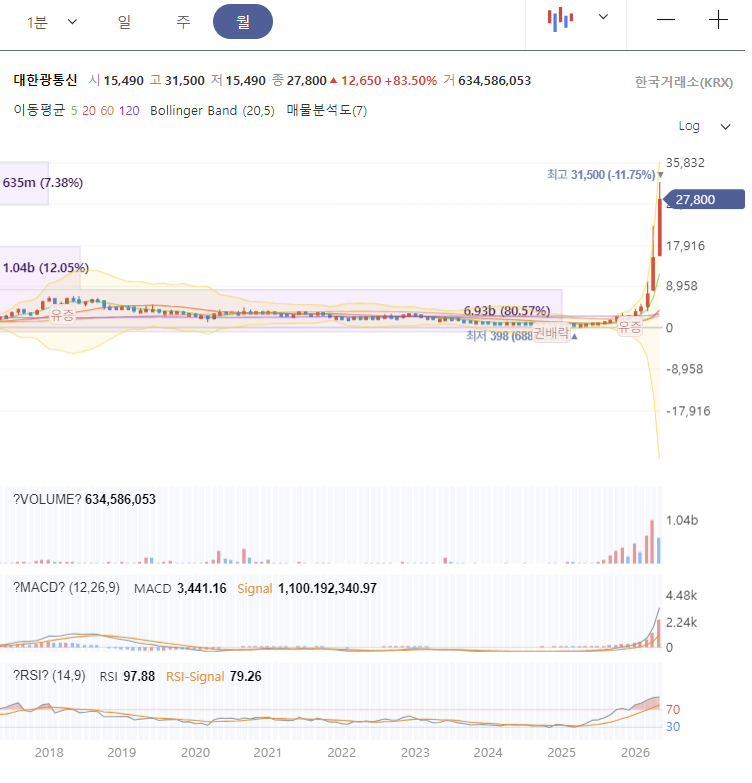The width and height of the screenshot is (752, 783).
Task: Click the 대한광통신 stock name
Action: click(45, 80)
